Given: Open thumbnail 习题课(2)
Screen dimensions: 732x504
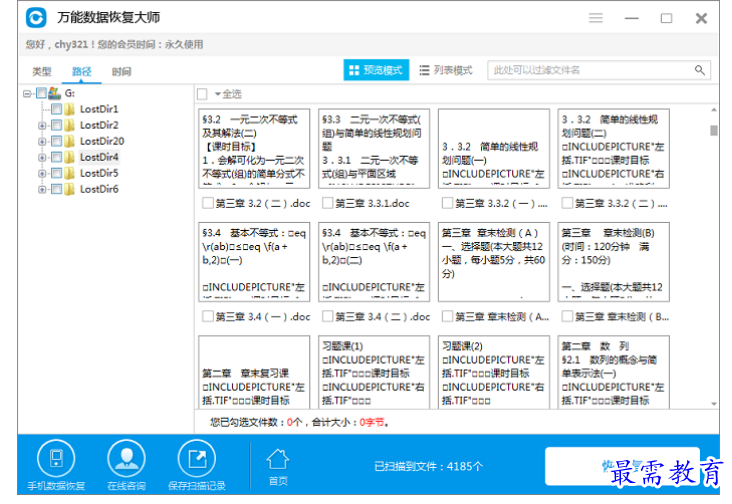Looking at the screenshot, I should point(493,372).
